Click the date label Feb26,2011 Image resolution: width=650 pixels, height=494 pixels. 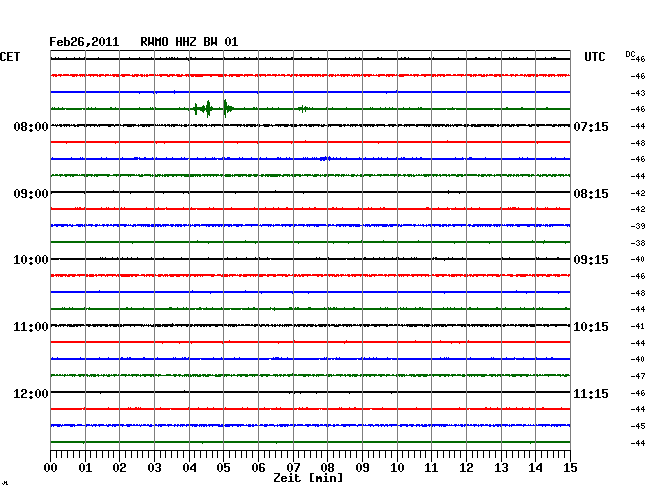pos(84,42)
